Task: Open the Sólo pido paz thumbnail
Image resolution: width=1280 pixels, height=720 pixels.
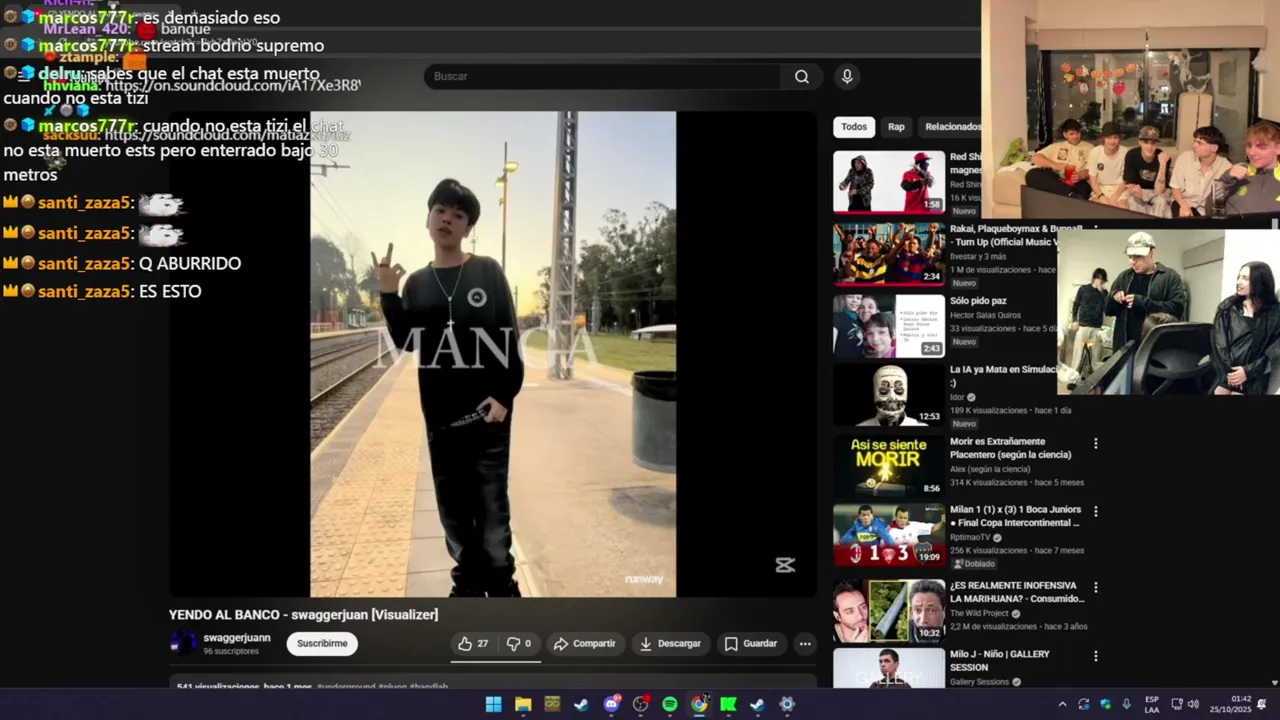Action: (x=889, y=326)
